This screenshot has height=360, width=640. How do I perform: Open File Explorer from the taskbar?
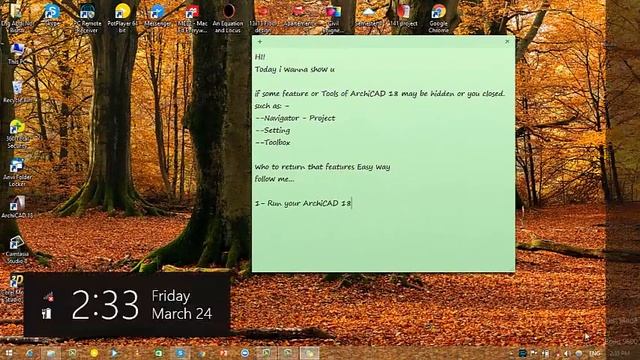(x=51, y=353)
